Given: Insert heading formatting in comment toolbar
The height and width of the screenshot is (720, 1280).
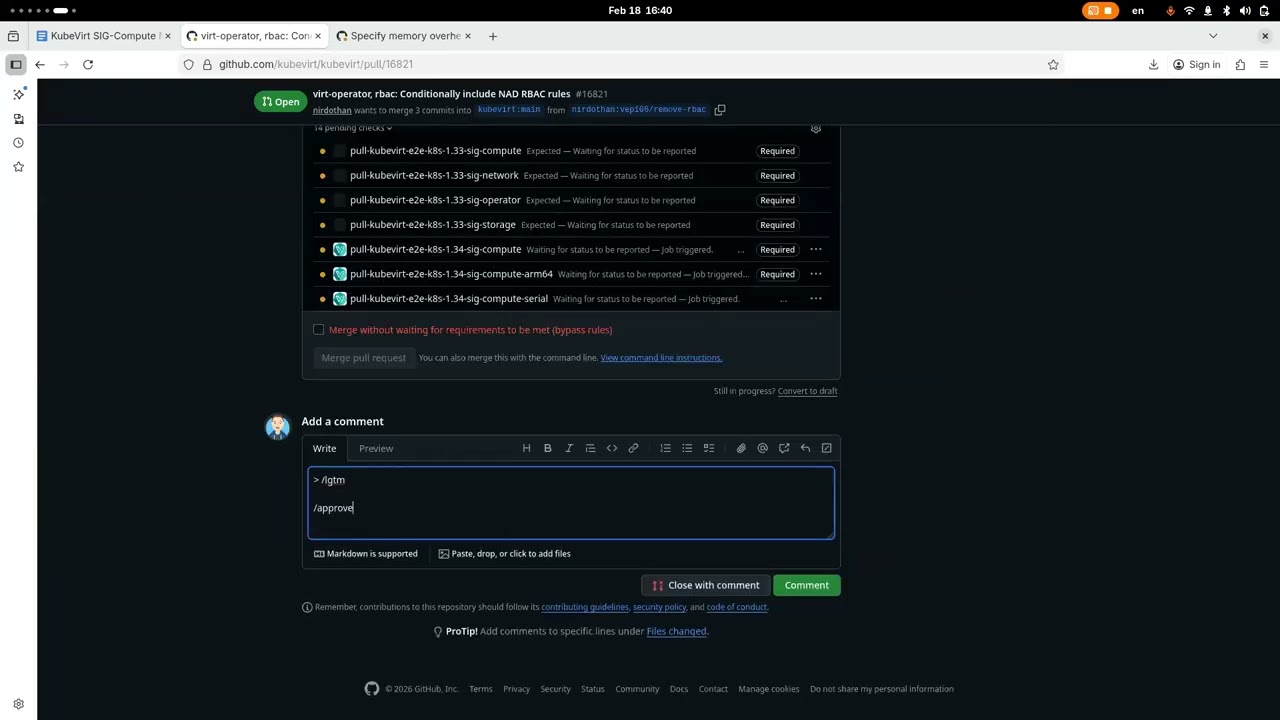Looking at the screenshot, I should [x=526, y=448].
